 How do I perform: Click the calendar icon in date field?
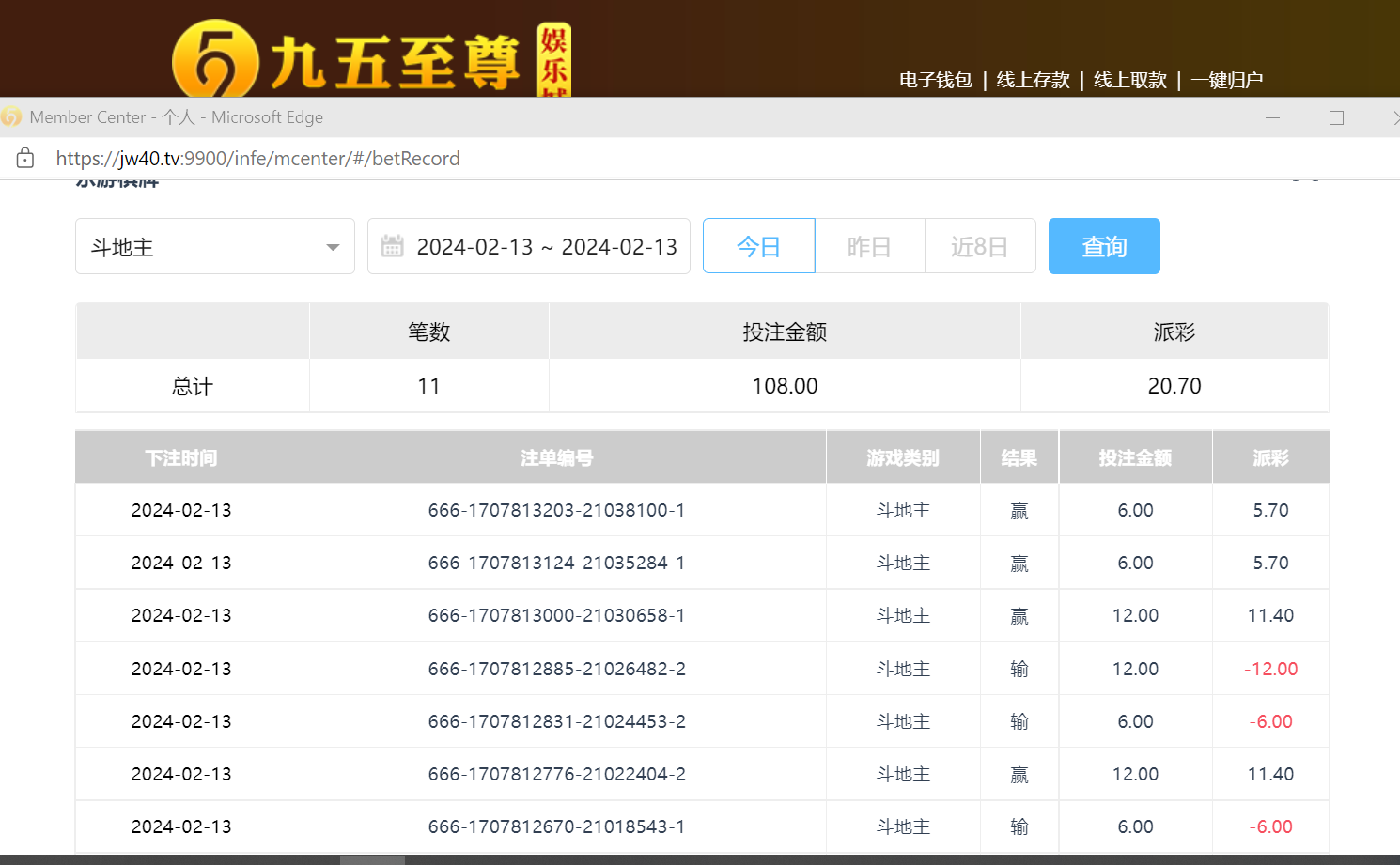pos(392,246)
